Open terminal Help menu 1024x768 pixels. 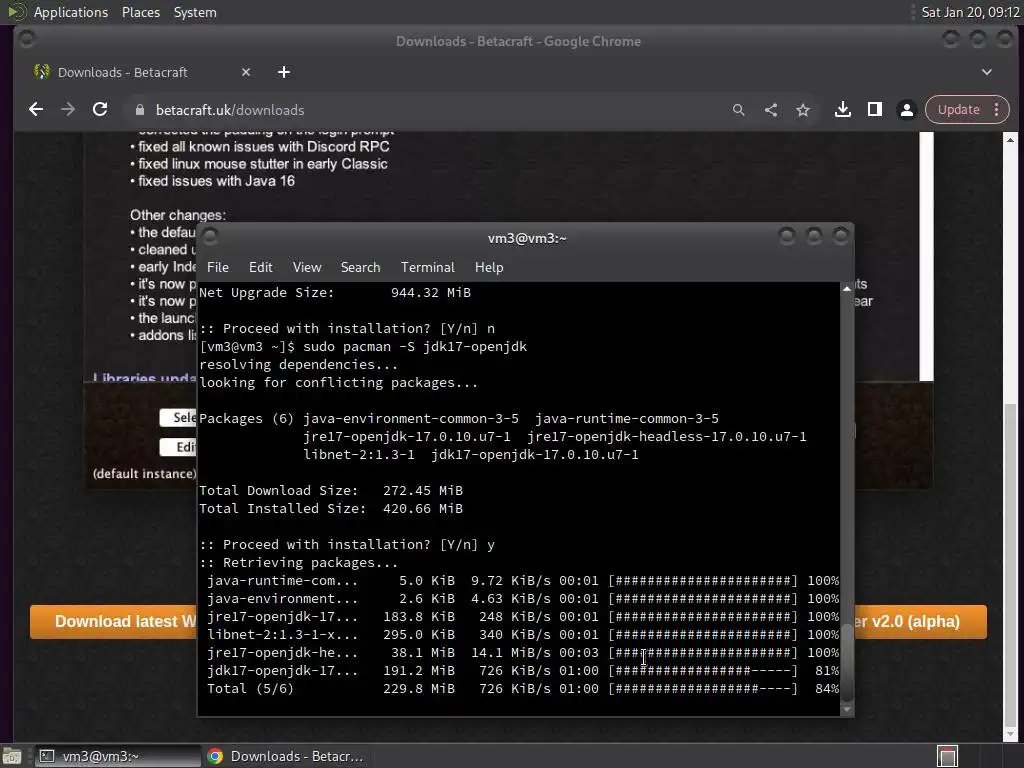(488, 267)
